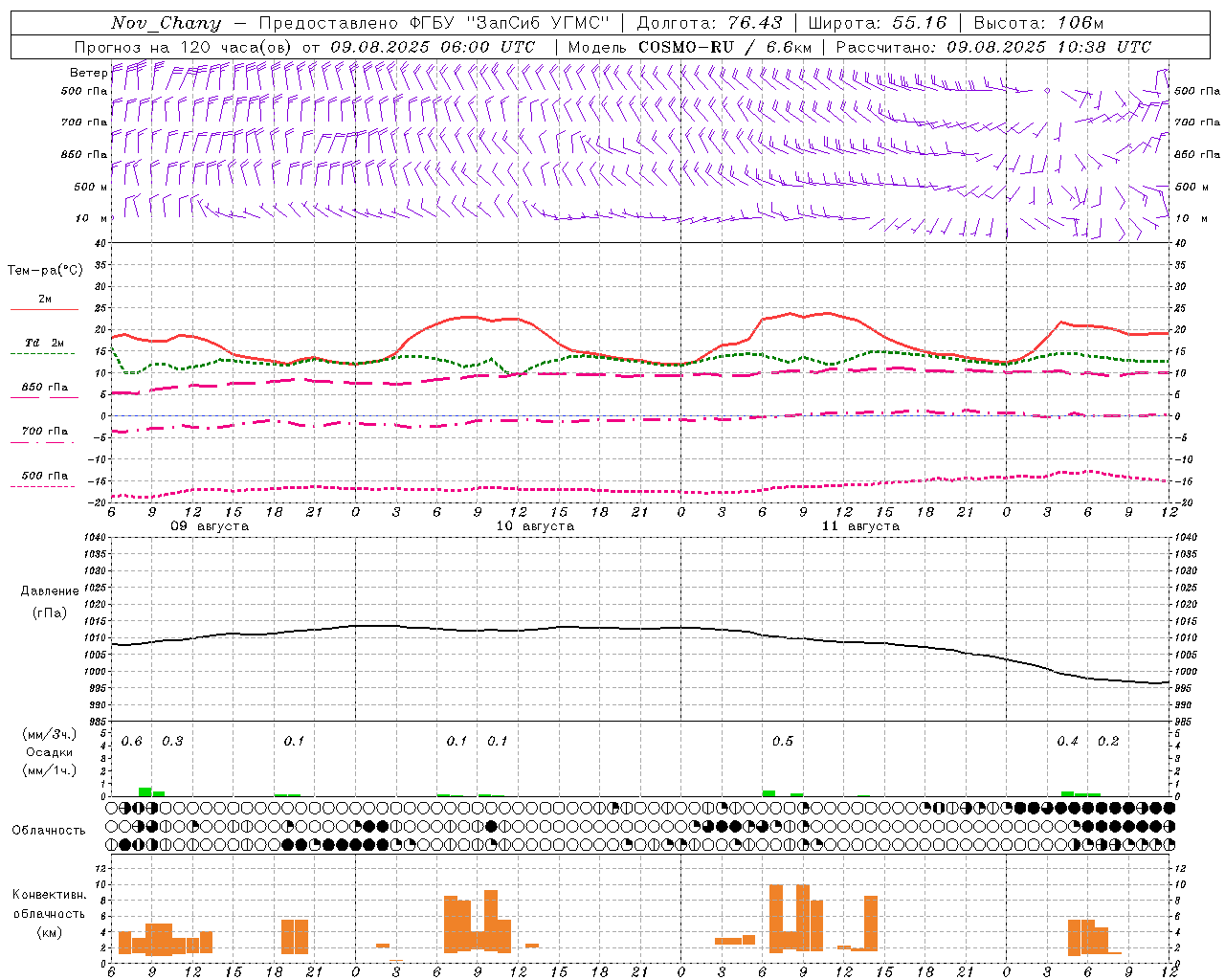This screenshot has height=980, width=1225.
Task: Click the '09 августа' date label
Action: tap(210, 526)
